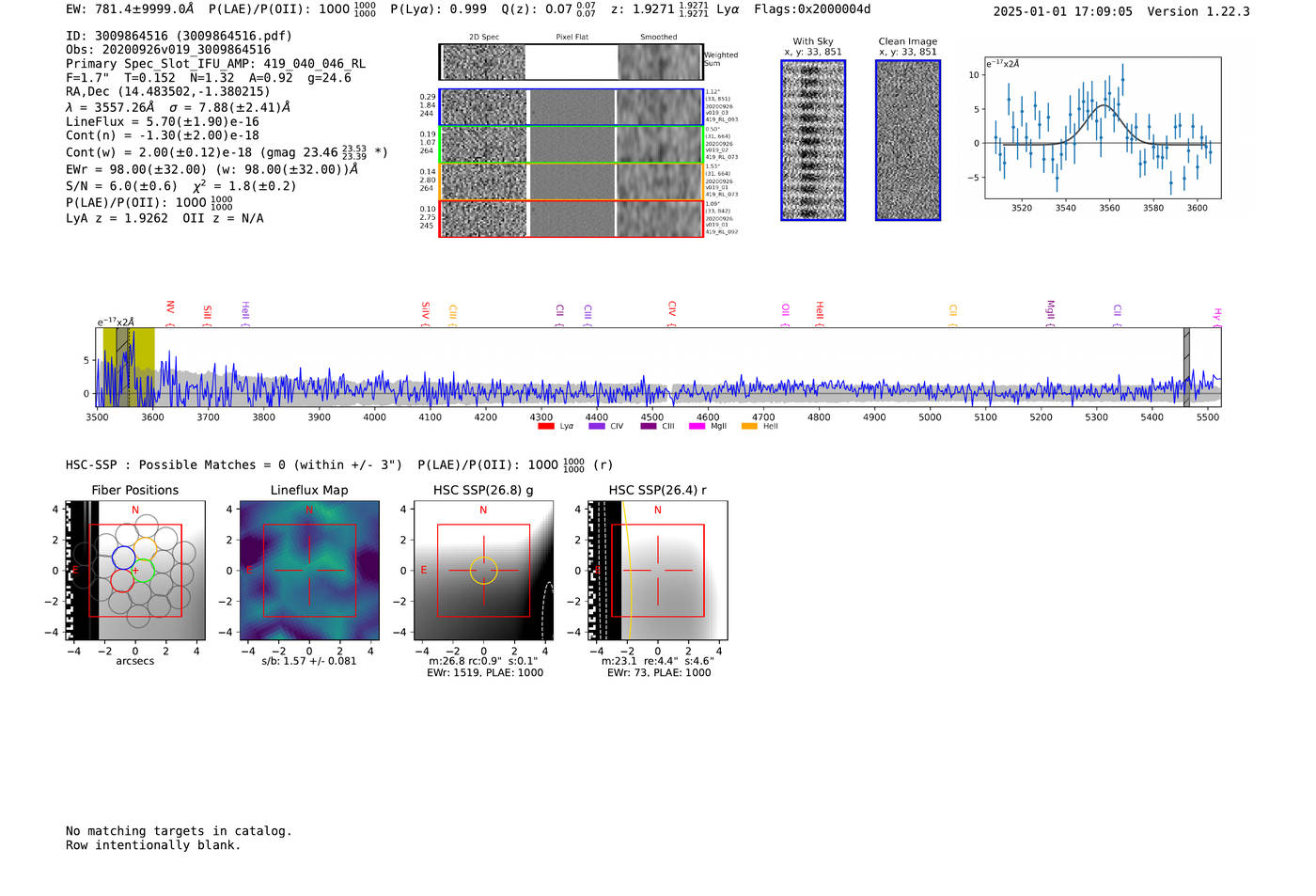The height and width of the screenshot is (896, 1316).
Task: Click the S/N = 6.0(±0.6) value
Action: 121,186
